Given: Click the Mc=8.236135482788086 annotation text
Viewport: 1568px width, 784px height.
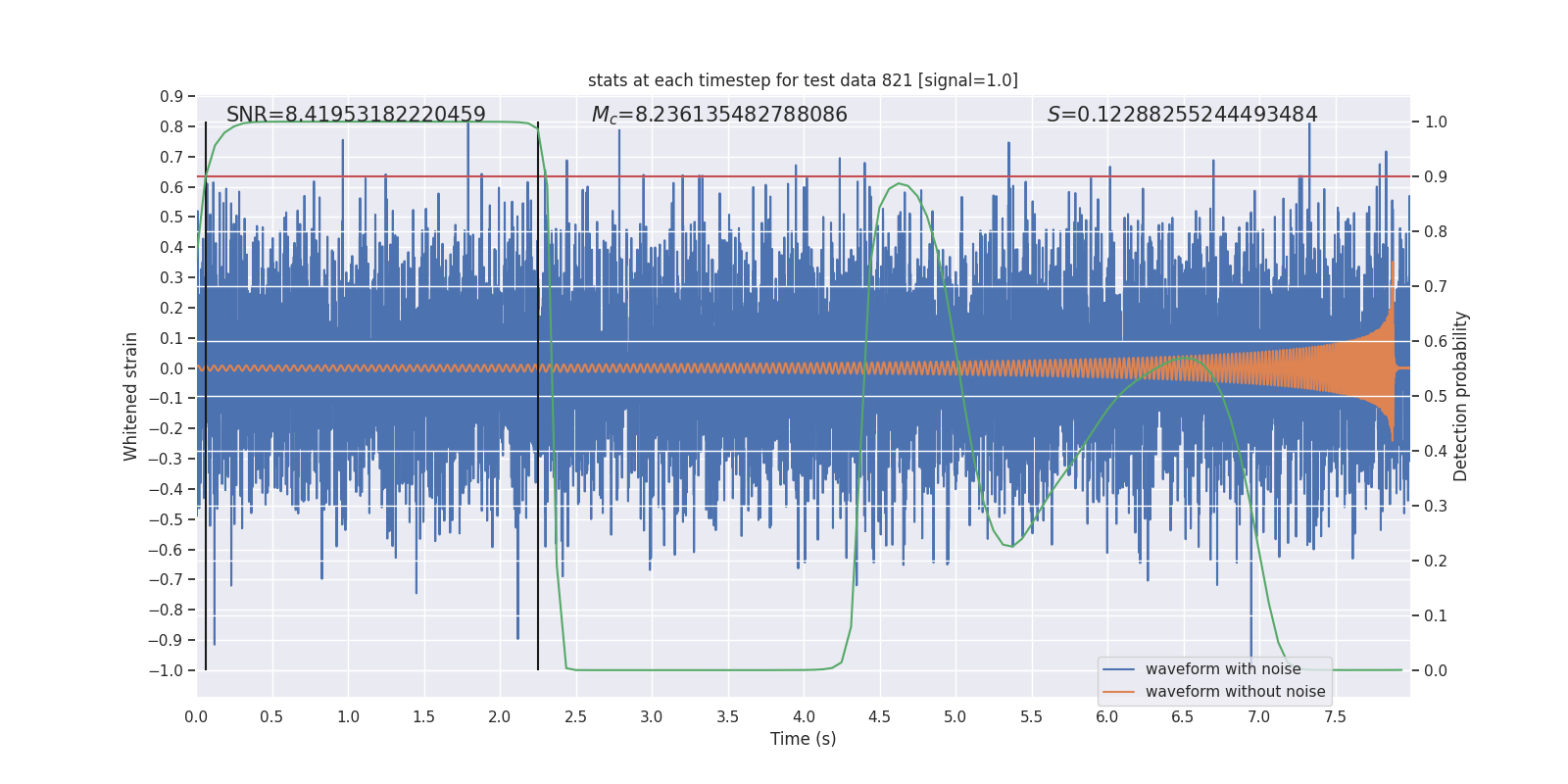Looking at the screenshot, I should (x=719, y=115).
